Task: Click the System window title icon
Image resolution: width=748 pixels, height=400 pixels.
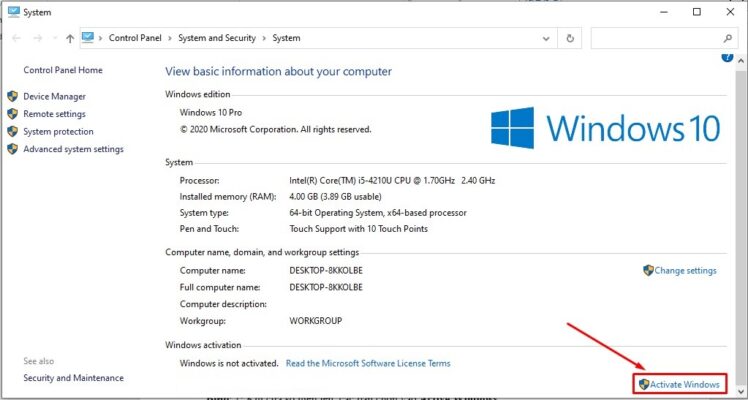Action: [x=14, y=12]
